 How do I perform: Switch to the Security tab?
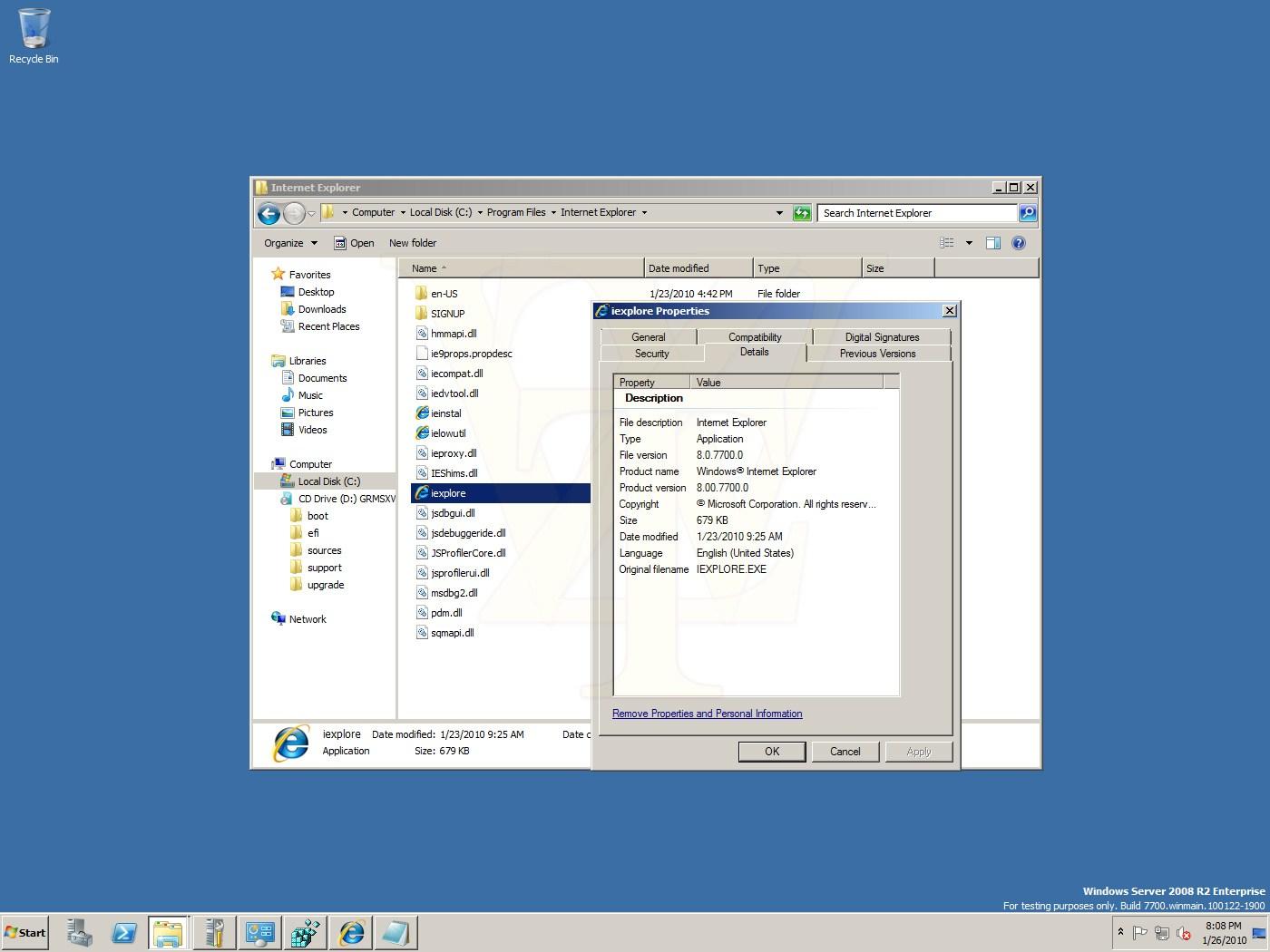(x=651, y=354)
